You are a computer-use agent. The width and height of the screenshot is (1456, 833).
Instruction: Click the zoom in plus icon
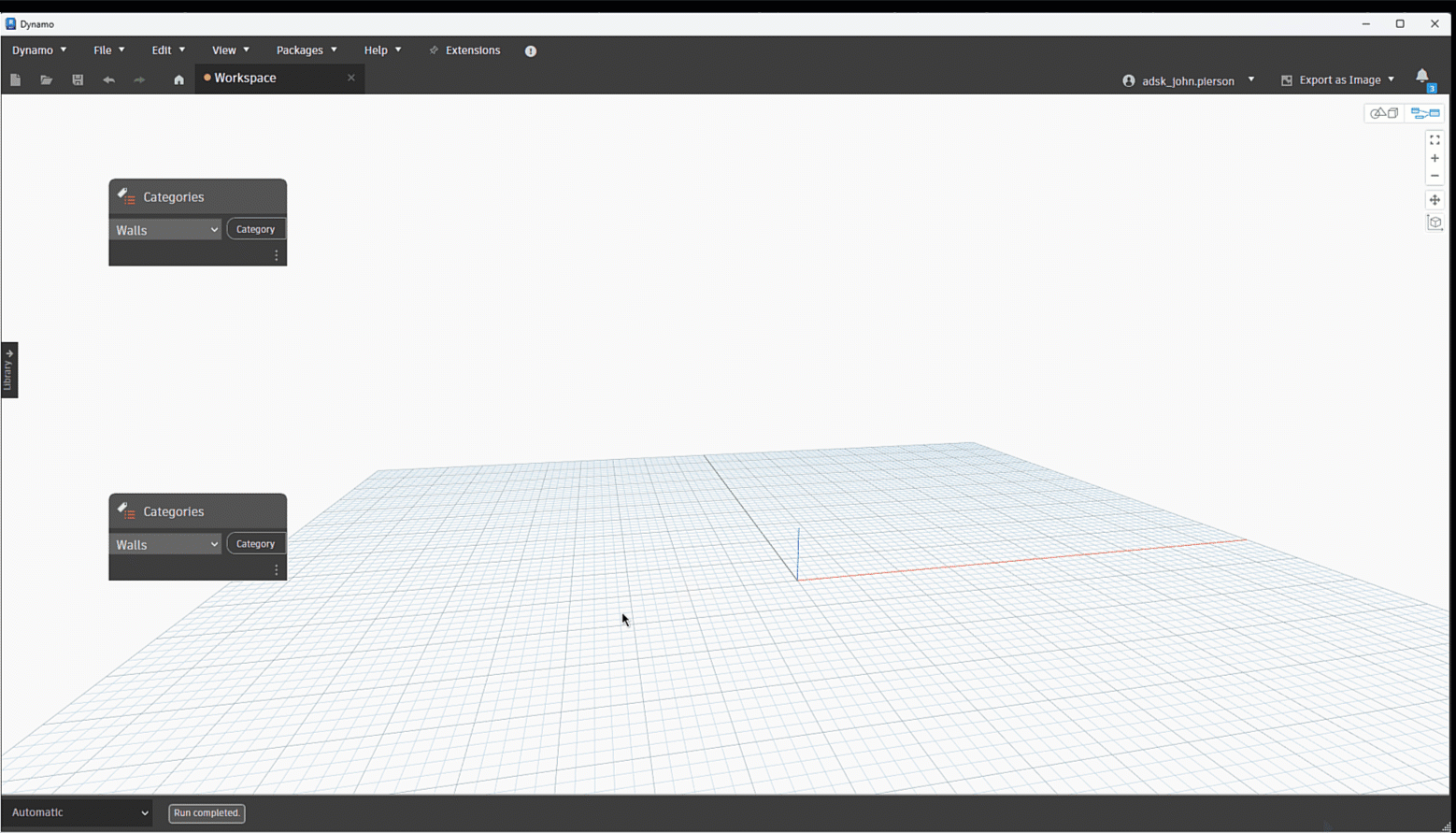(x=1435, y=158)
